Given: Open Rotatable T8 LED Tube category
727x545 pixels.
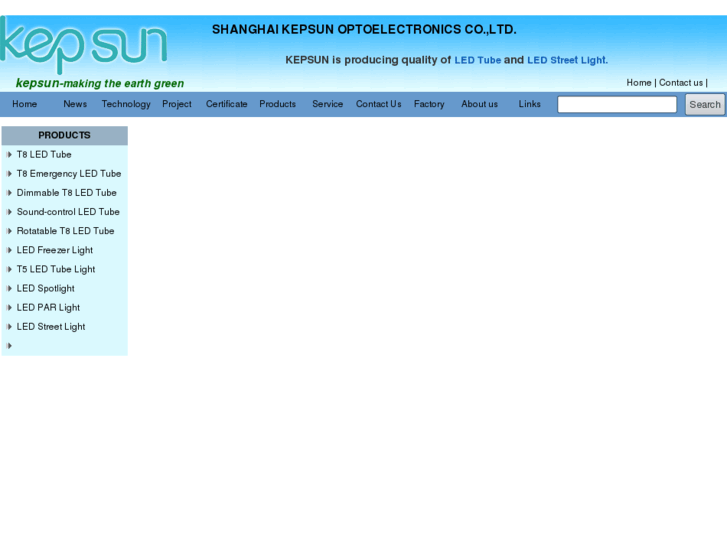Looking at the screenshot, I should [x=65, y=231].
